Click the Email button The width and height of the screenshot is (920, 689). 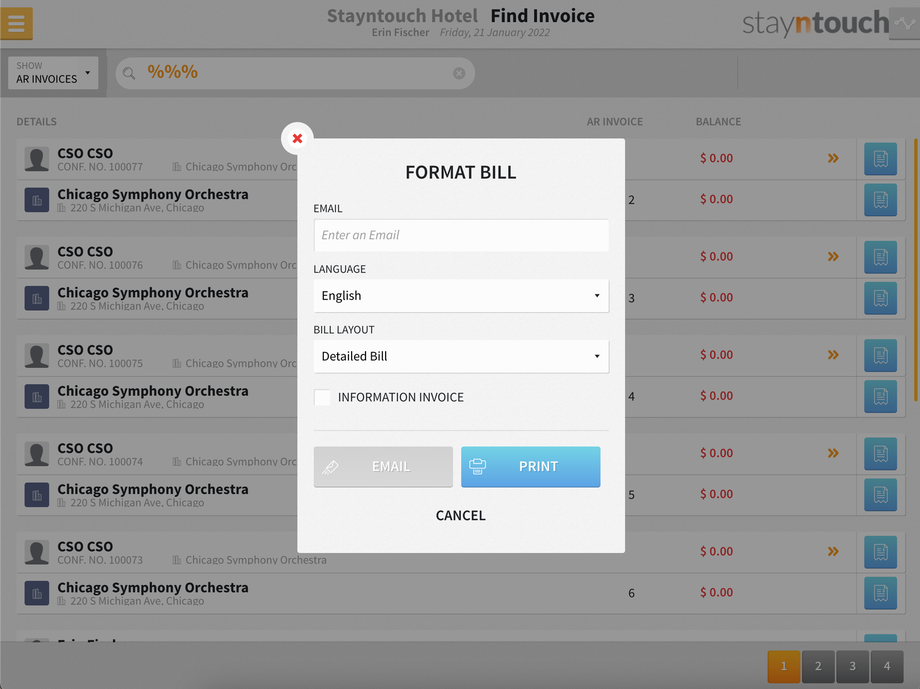[383, 467]
